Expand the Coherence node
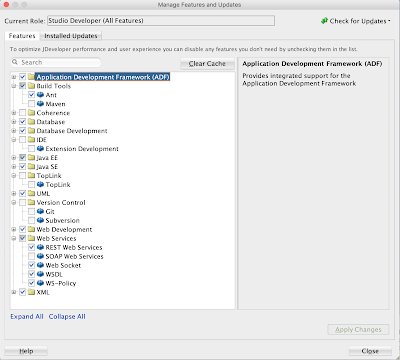The width and height of the screenshot is (400, 360). [14, 113]
